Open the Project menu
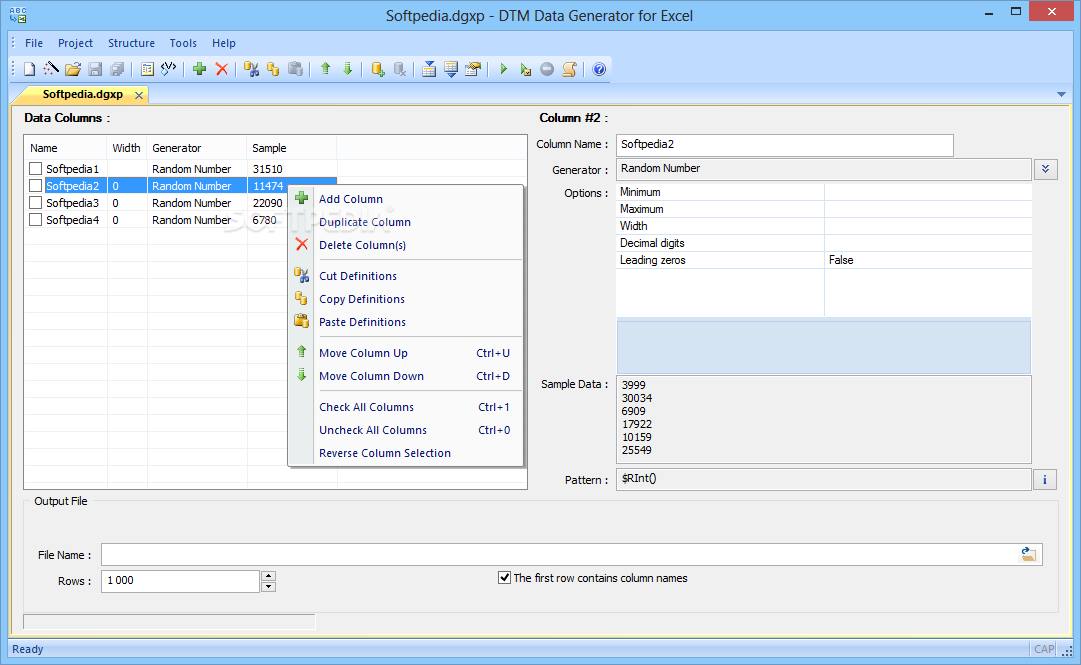 [x=75, y=43]
